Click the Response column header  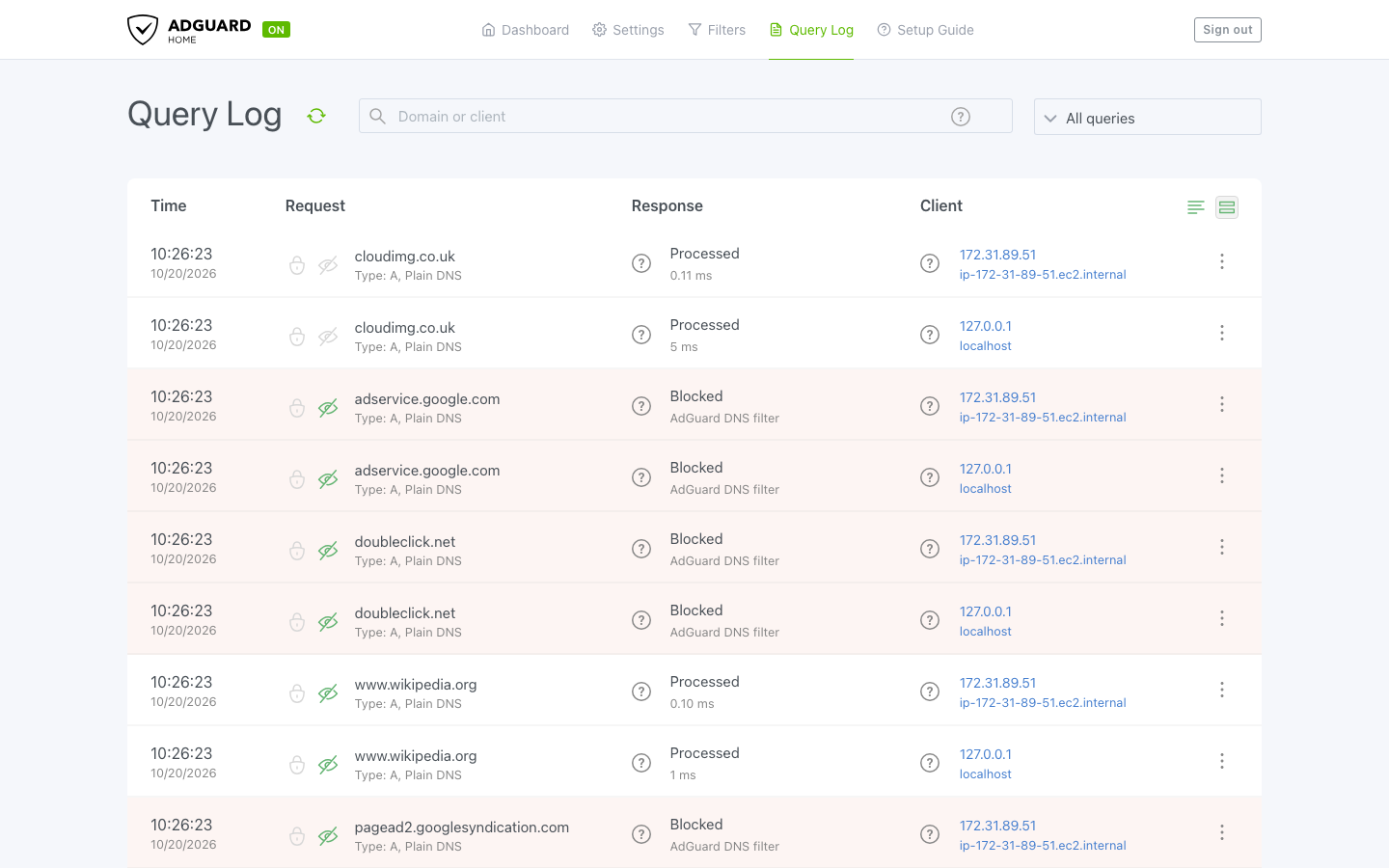(667, 205)
